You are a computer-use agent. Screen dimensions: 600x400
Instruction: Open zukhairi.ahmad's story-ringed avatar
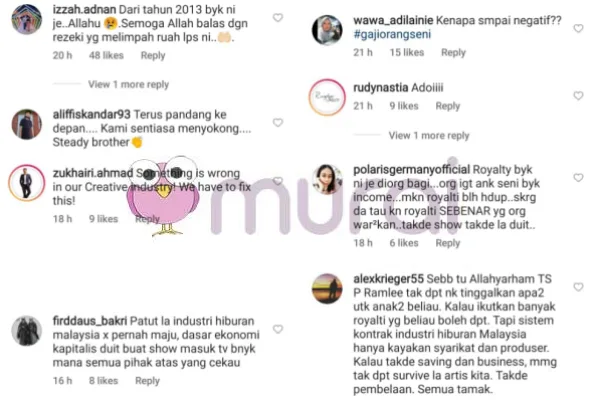coord(26,183)
